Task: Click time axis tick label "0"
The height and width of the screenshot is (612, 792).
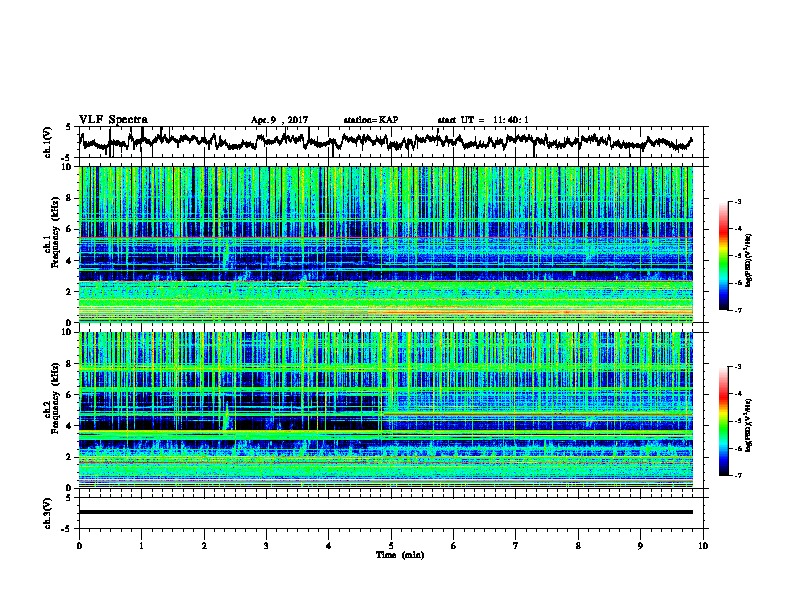Action: point(79,546)
